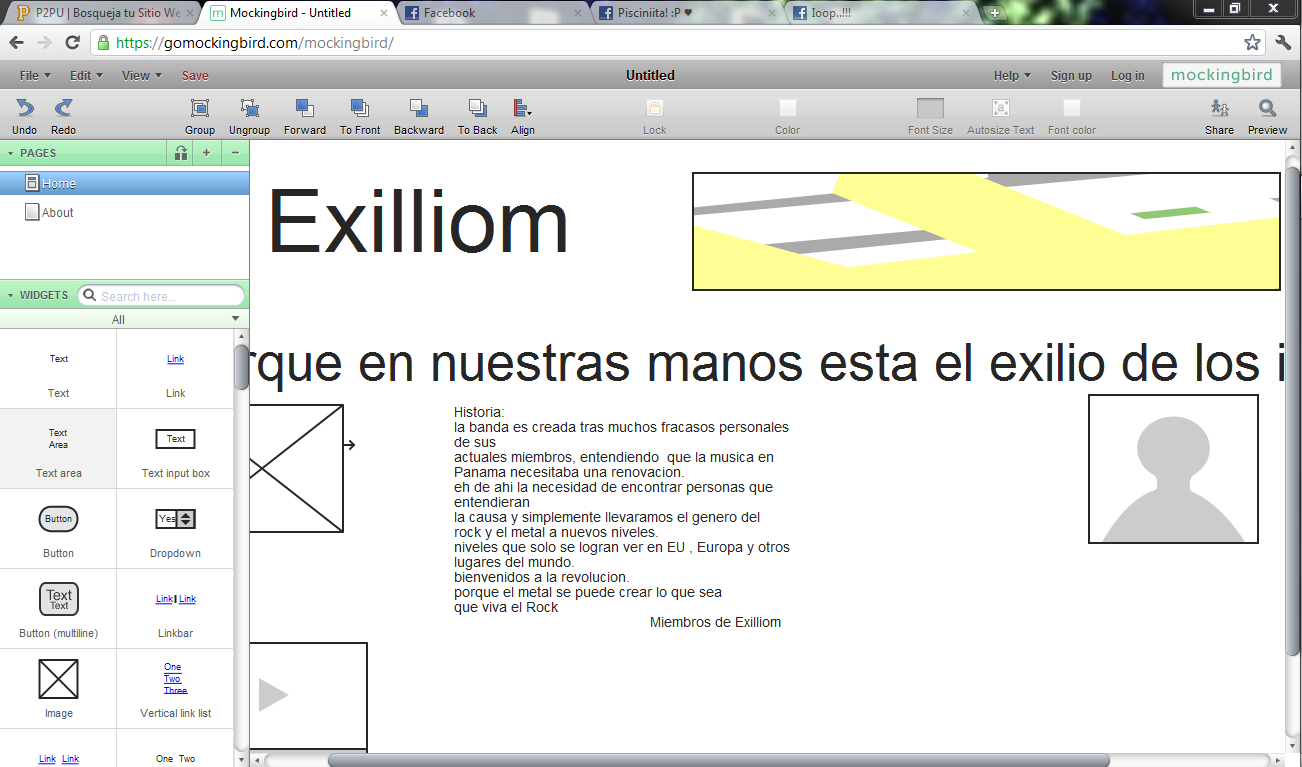1302x767 pixels.
Task: Select the Home page
Action: click(124, 183)
